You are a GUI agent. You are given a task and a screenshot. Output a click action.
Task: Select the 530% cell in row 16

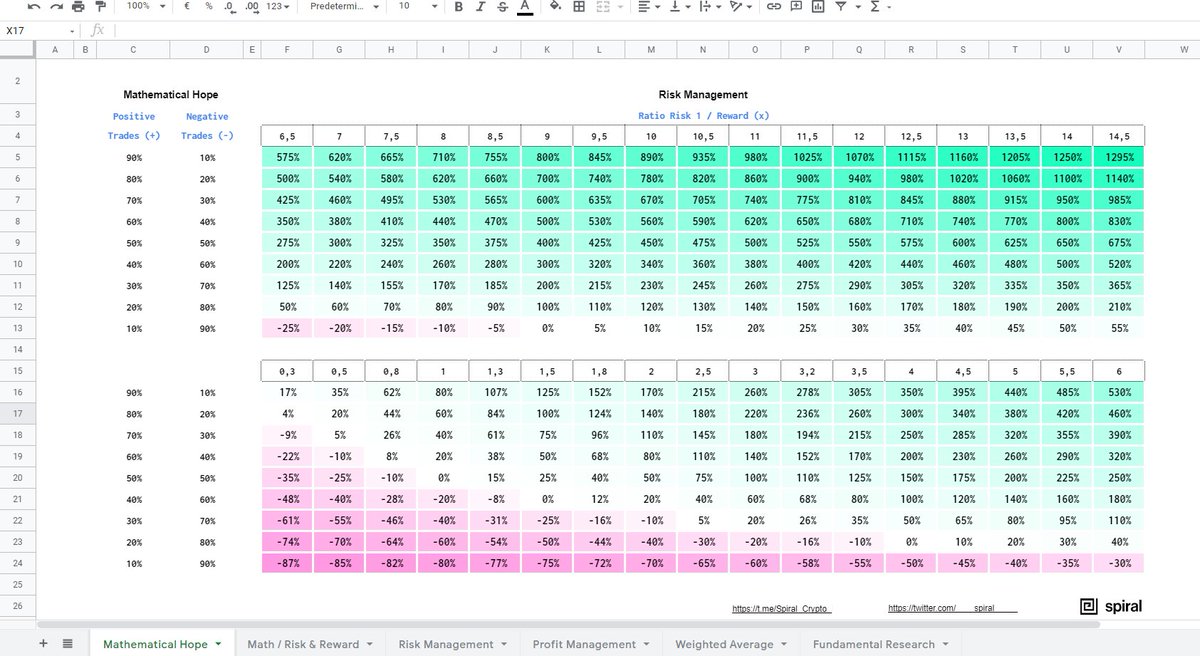click(1117, 392)
